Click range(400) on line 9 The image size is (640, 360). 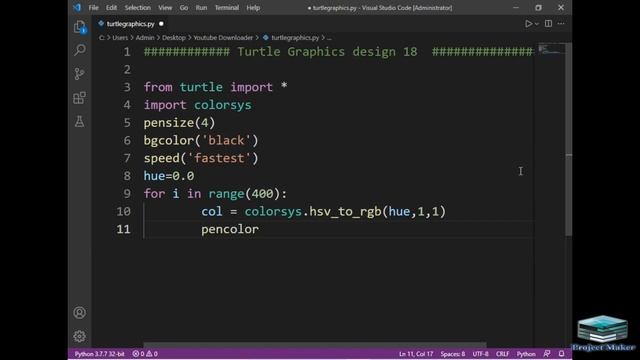[244, 193]
